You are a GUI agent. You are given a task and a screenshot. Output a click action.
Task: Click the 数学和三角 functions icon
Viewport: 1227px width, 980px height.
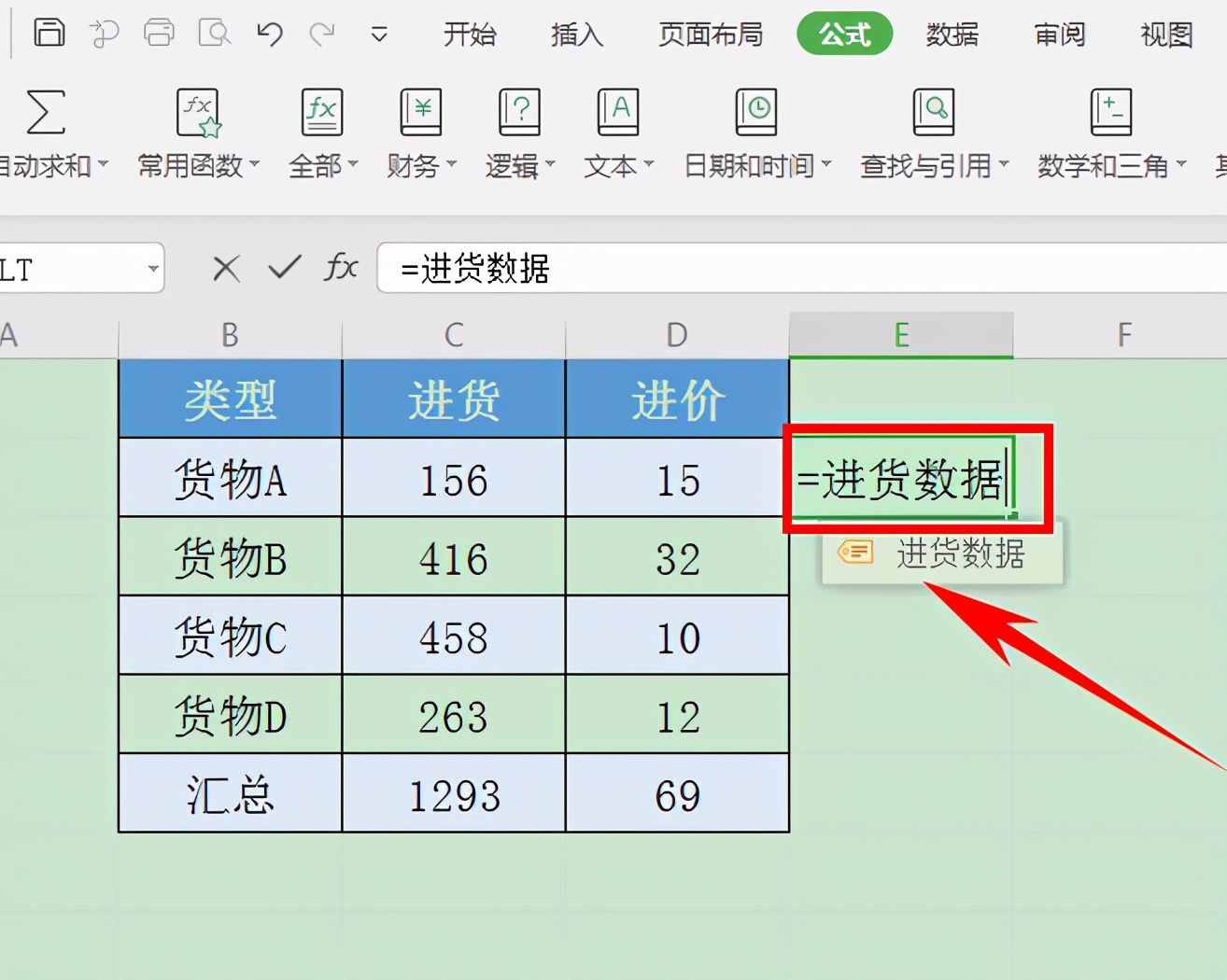tap(1110, 112)
